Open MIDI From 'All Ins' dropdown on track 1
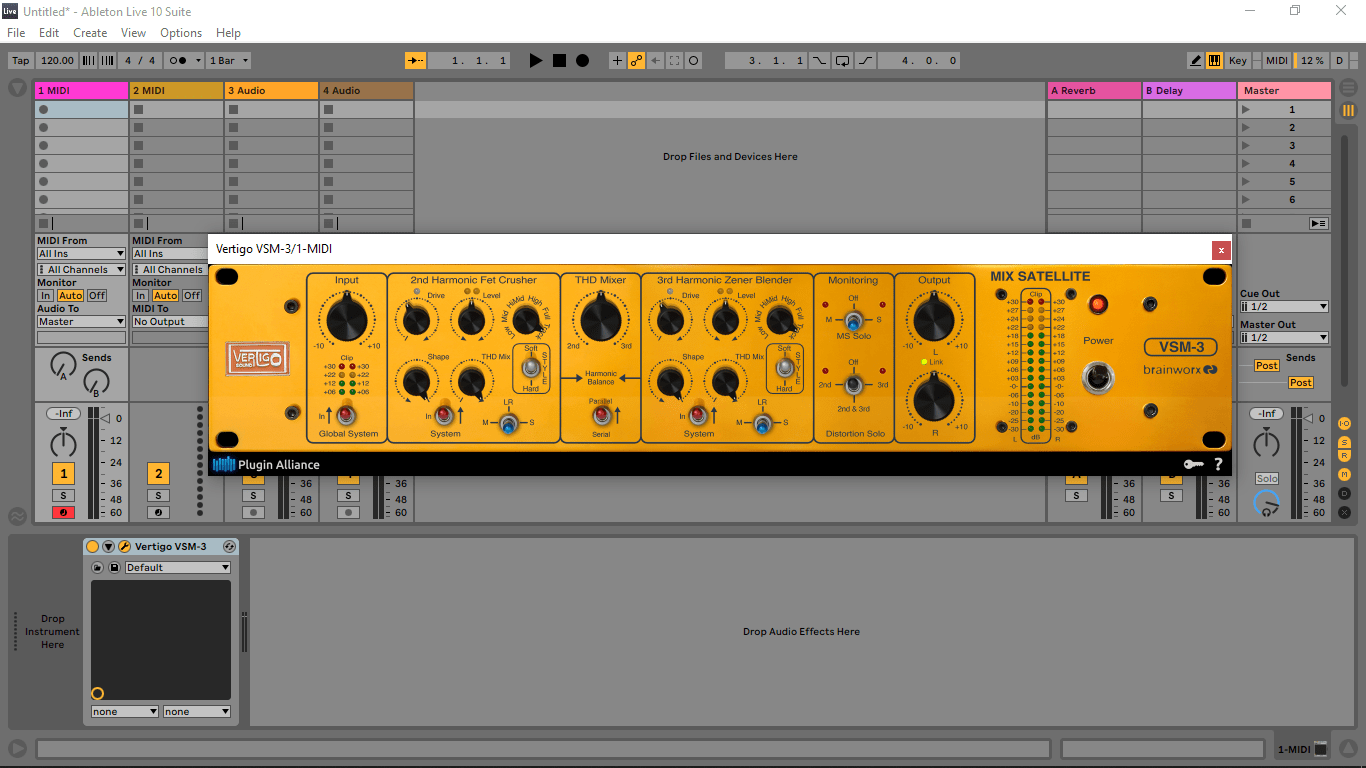This screenshot has height=768, width=1366. (x=81, y=254)
